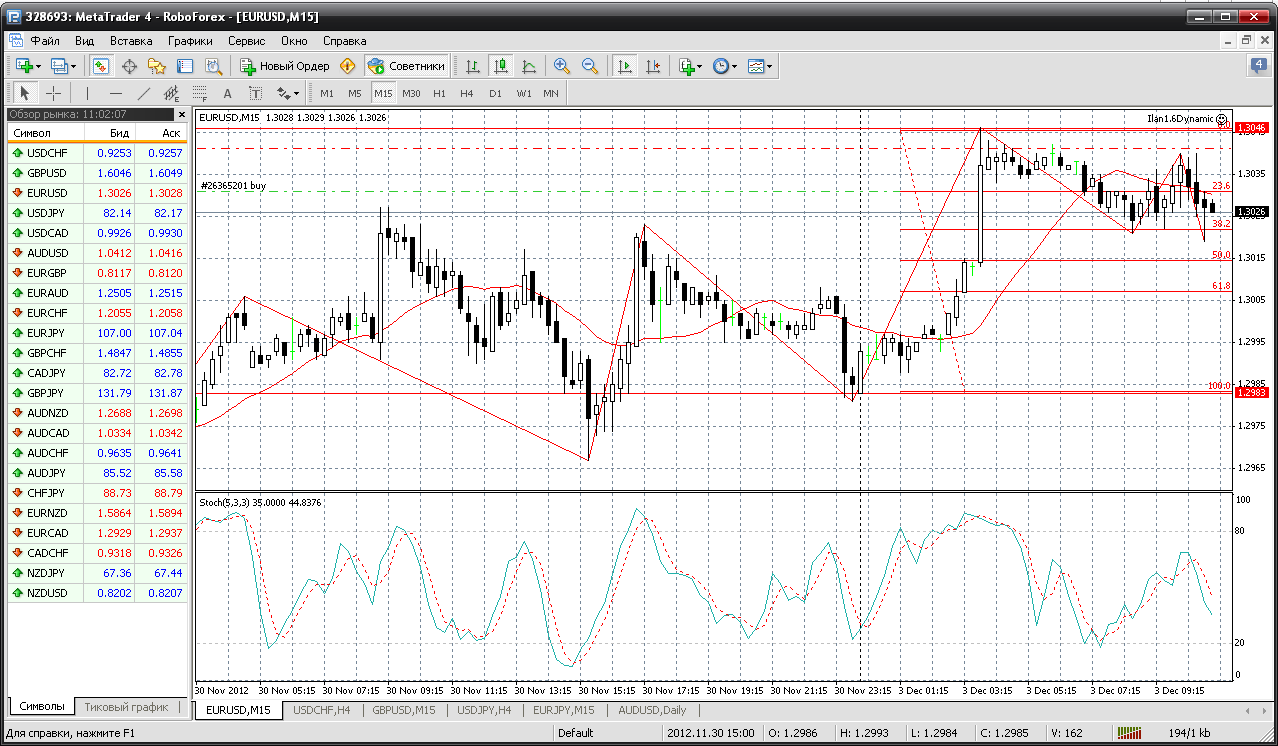The width and height of the screenshot is (1278, 746).
Task: Open the Navigator panel star-folder icon
Action: (x=157, y=66)
